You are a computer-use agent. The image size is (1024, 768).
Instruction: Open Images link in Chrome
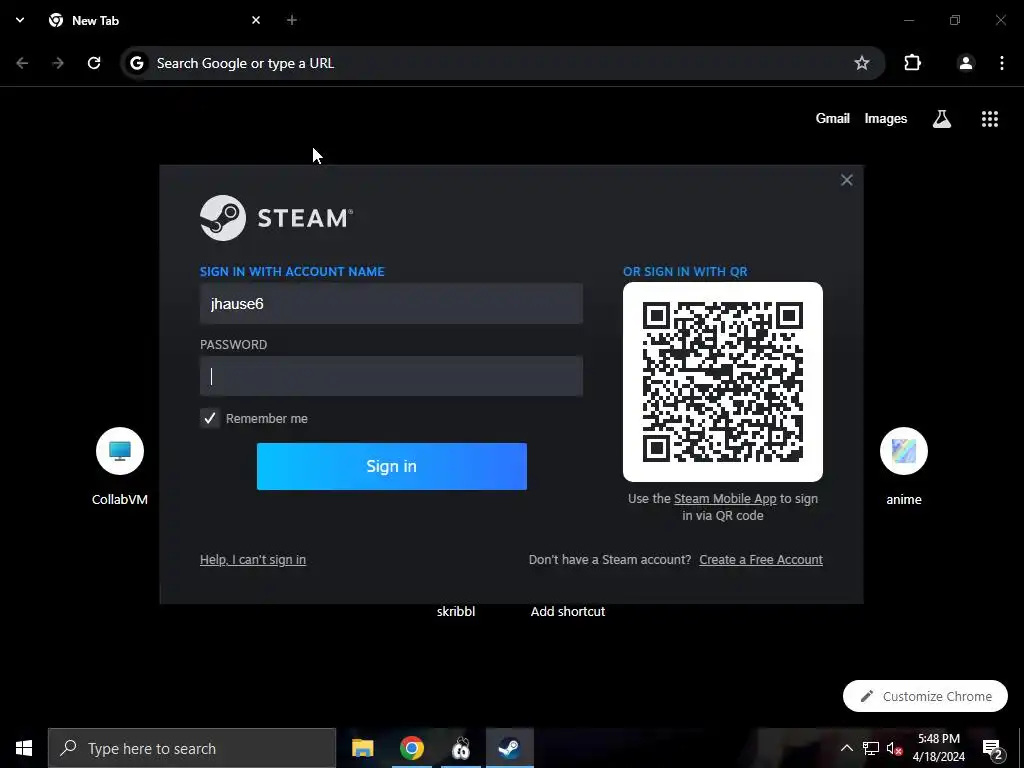tap(886, 118)
